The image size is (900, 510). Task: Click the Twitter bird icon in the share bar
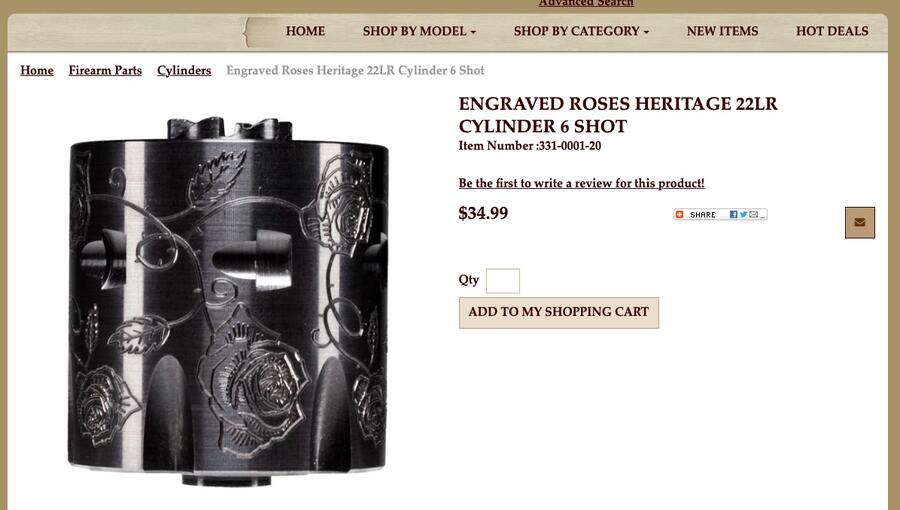coord(743,215)
